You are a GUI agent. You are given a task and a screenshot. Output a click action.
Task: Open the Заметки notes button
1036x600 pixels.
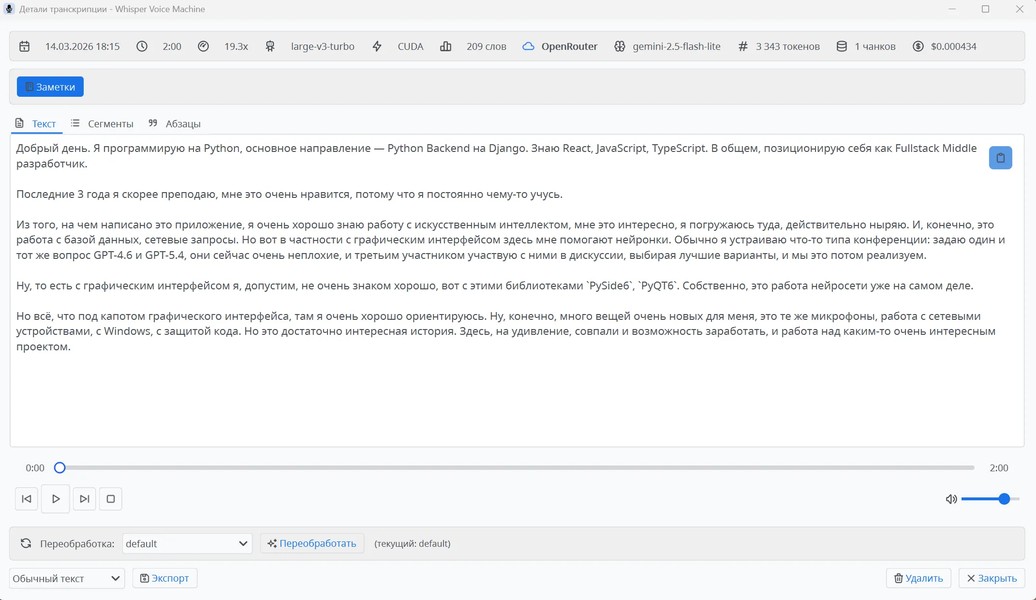50,87
